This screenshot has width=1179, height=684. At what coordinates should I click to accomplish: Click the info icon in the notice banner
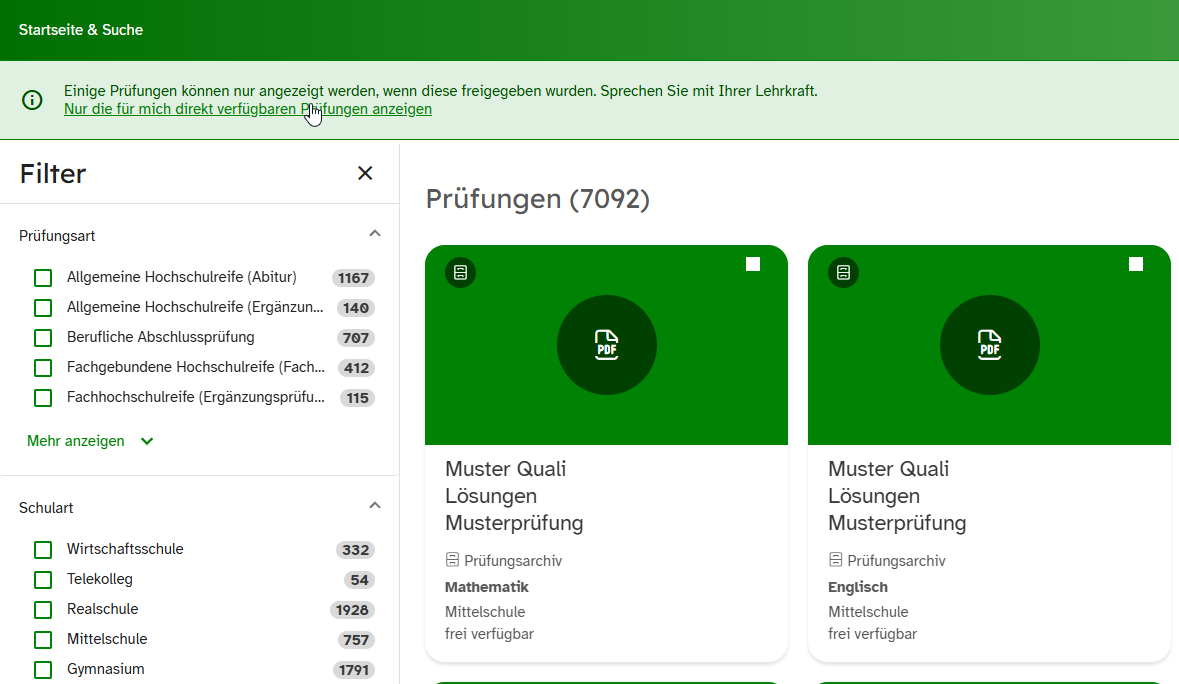tap(33, 100)
